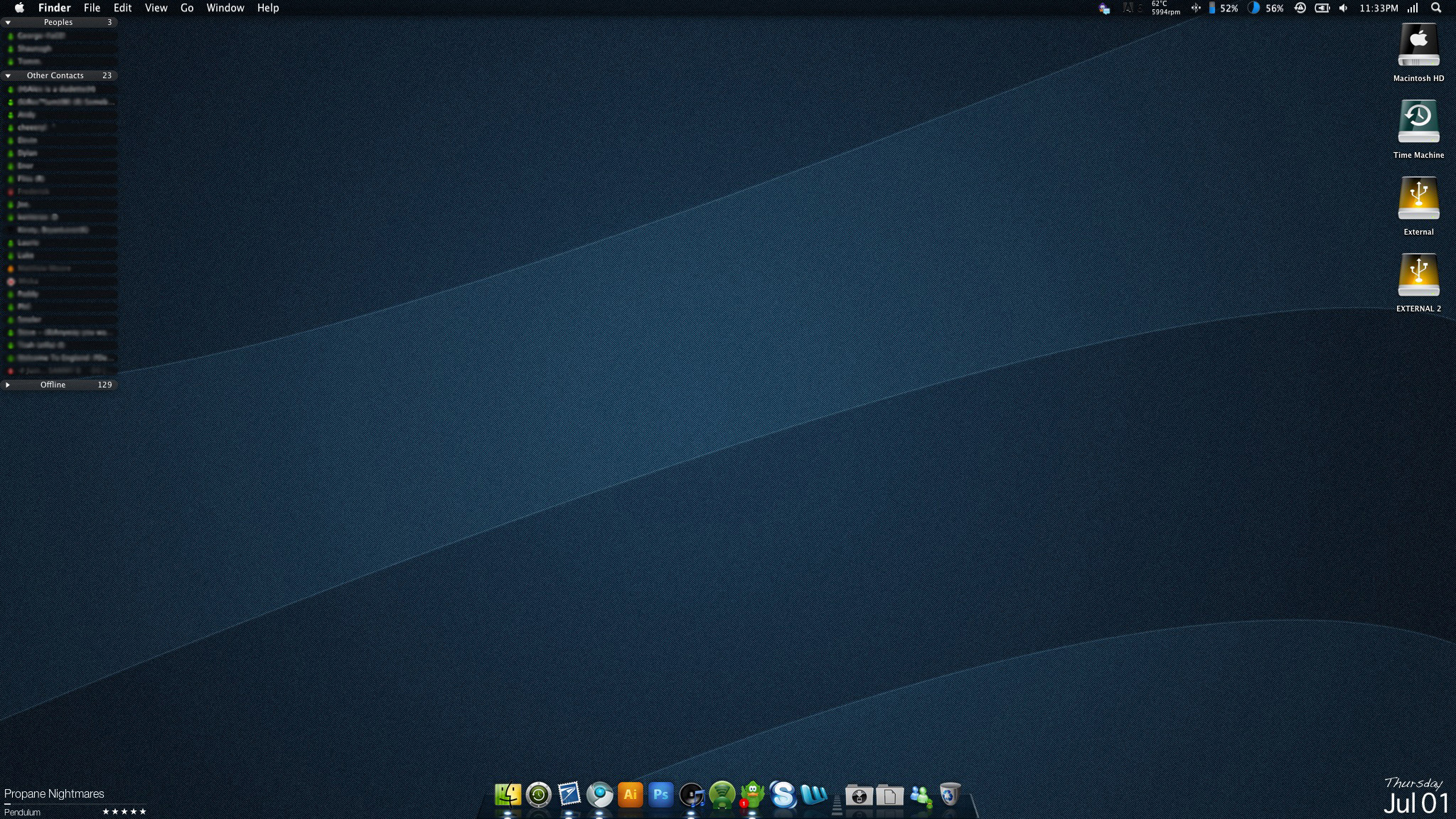Collapse the Peoples contact group

click(x=8, y=22)
